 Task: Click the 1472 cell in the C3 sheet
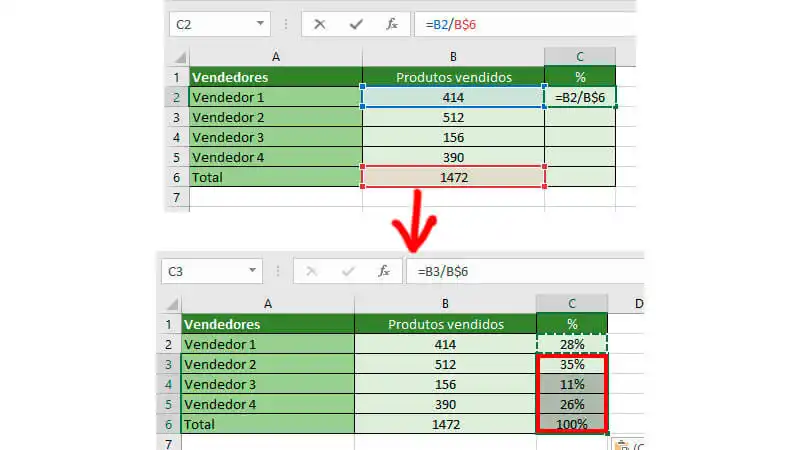tap(445, 424)
